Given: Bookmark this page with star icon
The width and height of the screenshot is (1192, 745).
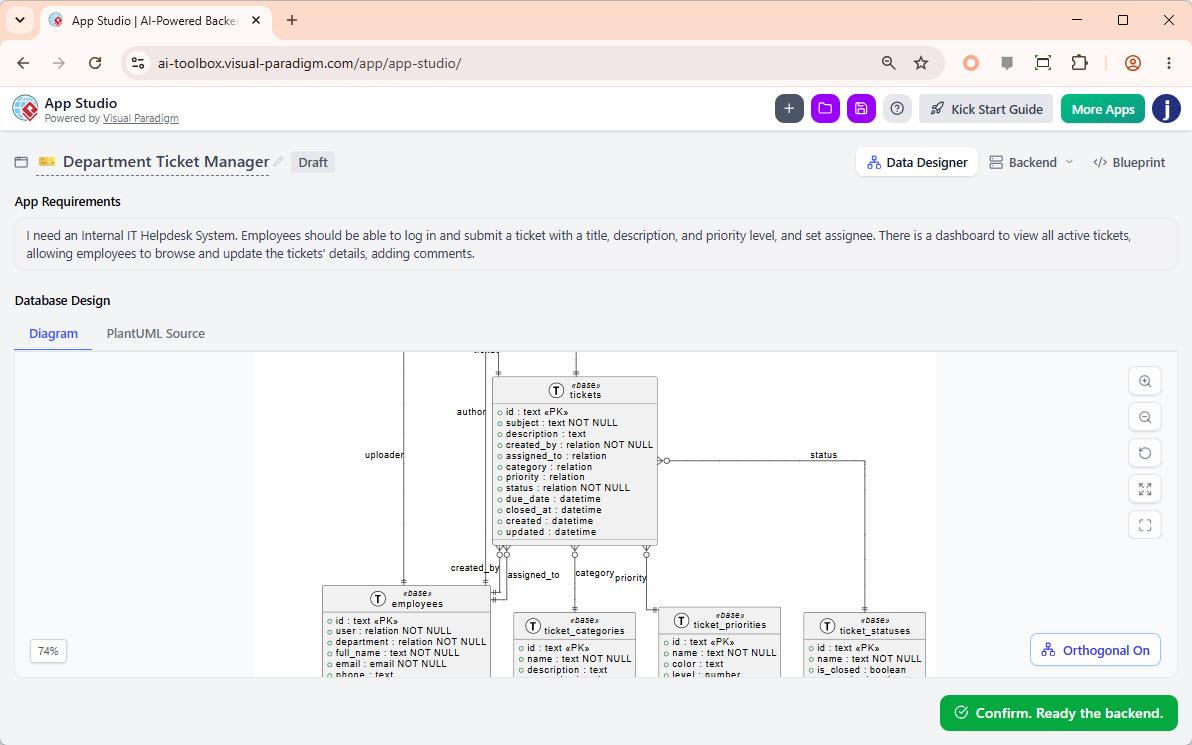Looking at the screenshot, I should point(921,63).
